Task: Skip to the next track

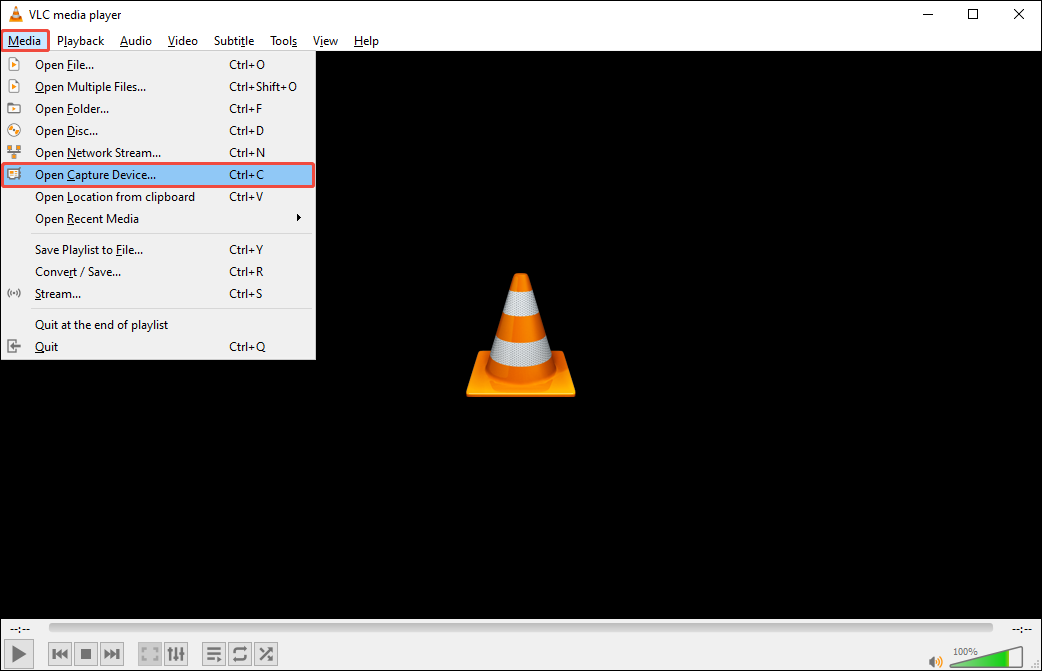Action: tap(111, 654)
